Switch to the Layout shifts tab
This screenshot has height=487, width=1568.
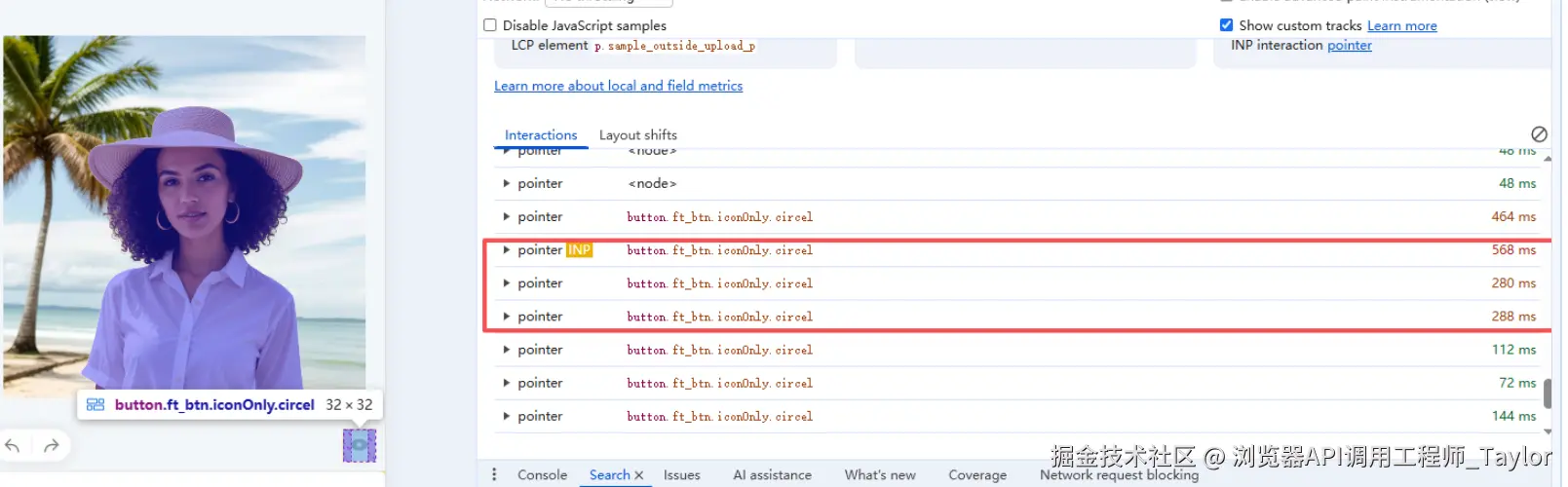pyautogui.click(x=638, y=135)
